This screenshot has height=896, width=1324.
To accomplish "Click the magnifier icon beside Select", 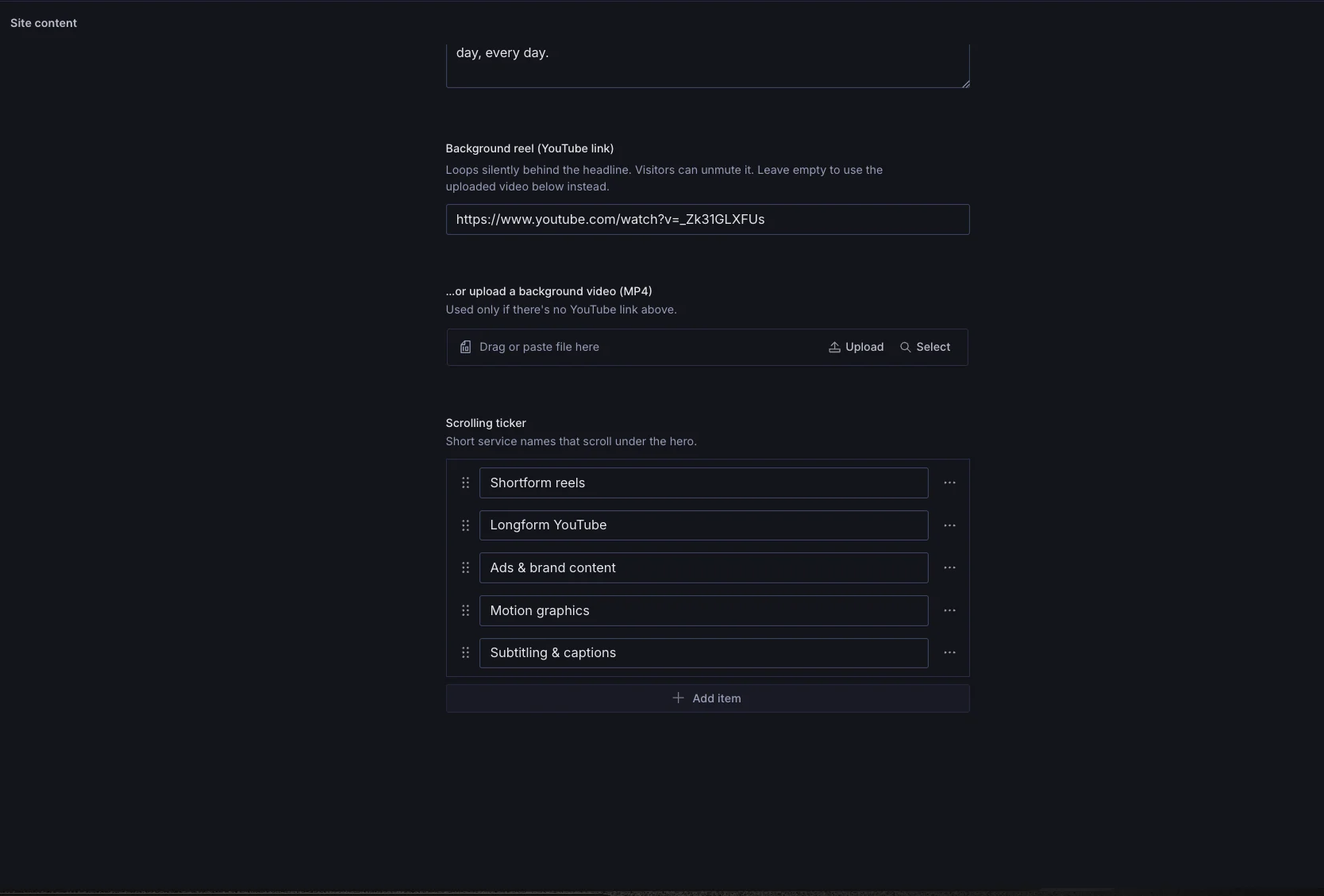I will coord(905,347).
